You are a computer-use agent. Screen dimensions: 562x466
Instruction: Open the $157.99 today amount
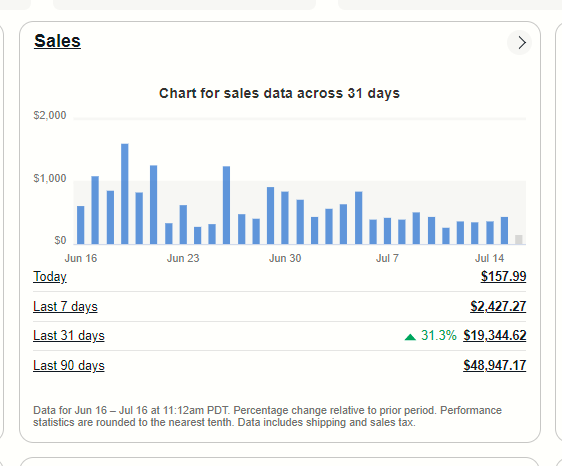point(503,276)
